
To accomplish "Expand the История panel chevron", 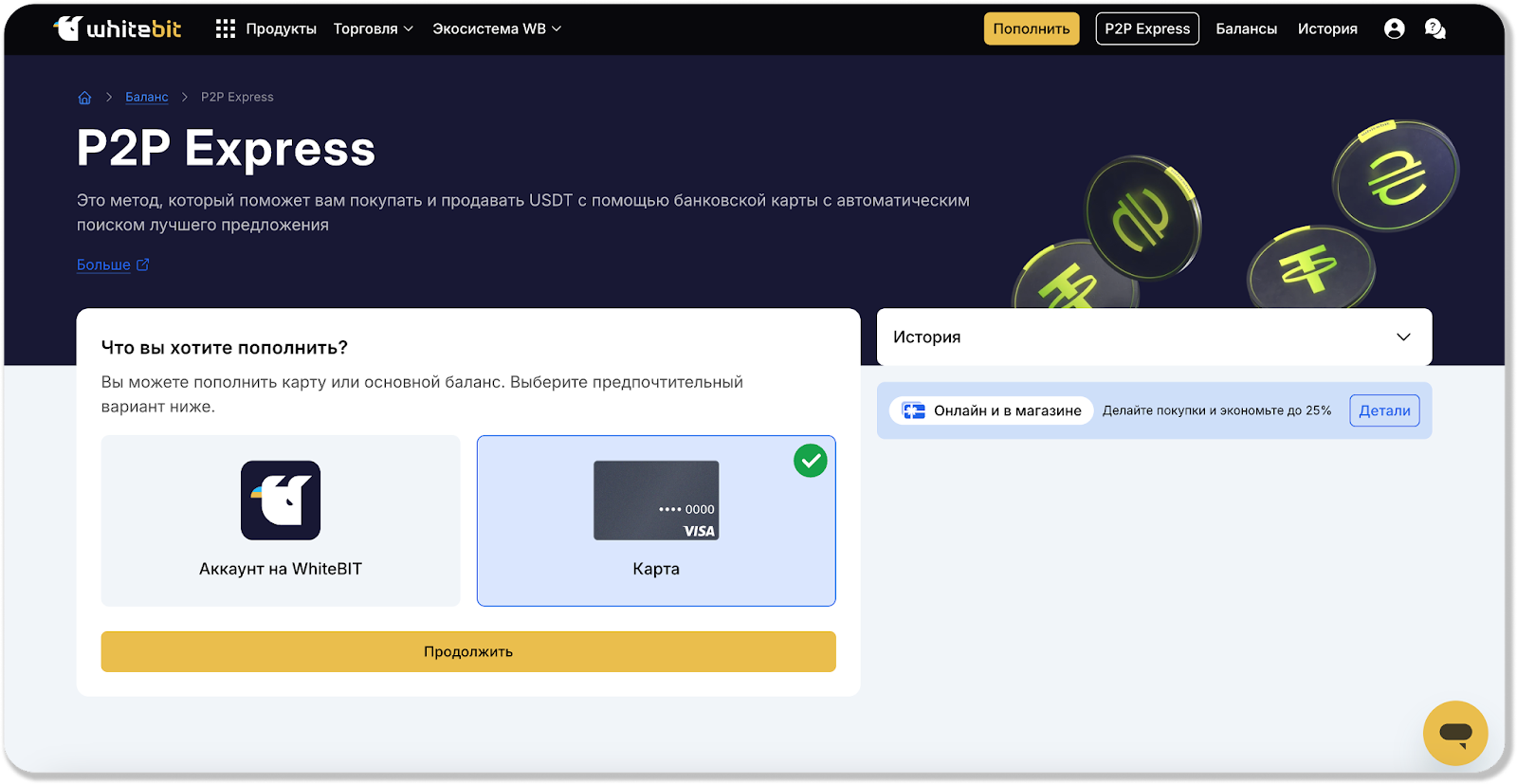I will [x=1403, y=337].
